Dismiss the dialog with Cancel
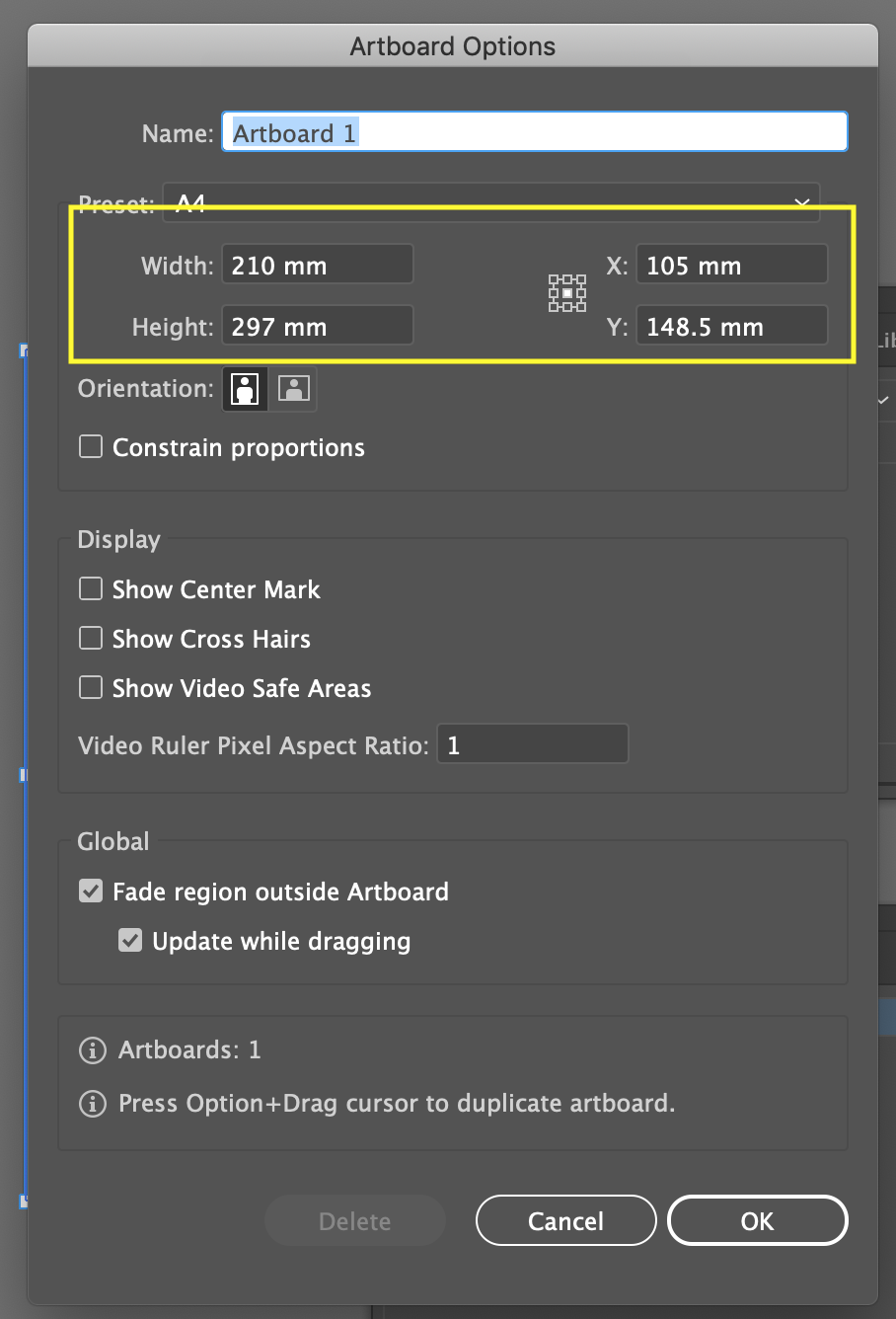 click(x=565, y=1220)
